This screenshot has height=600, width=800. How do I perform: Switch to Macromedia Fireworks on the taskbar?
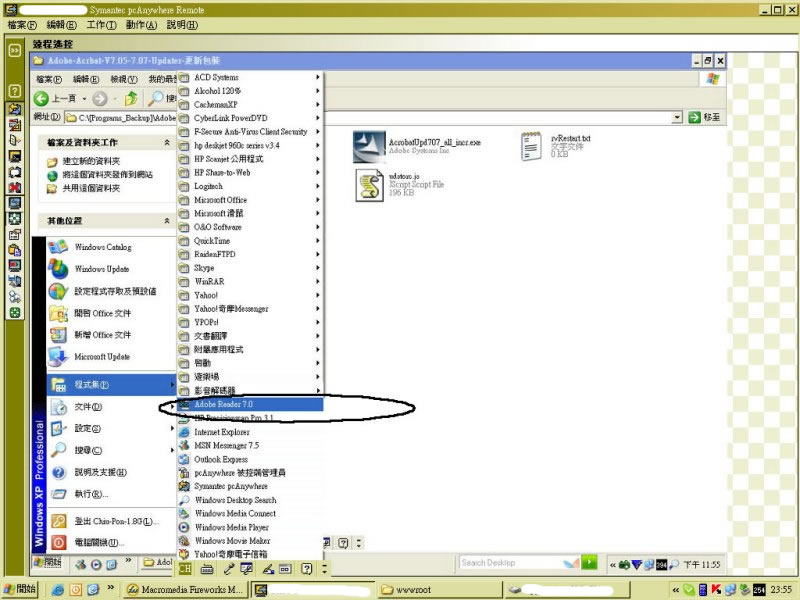tap(186, 590)
